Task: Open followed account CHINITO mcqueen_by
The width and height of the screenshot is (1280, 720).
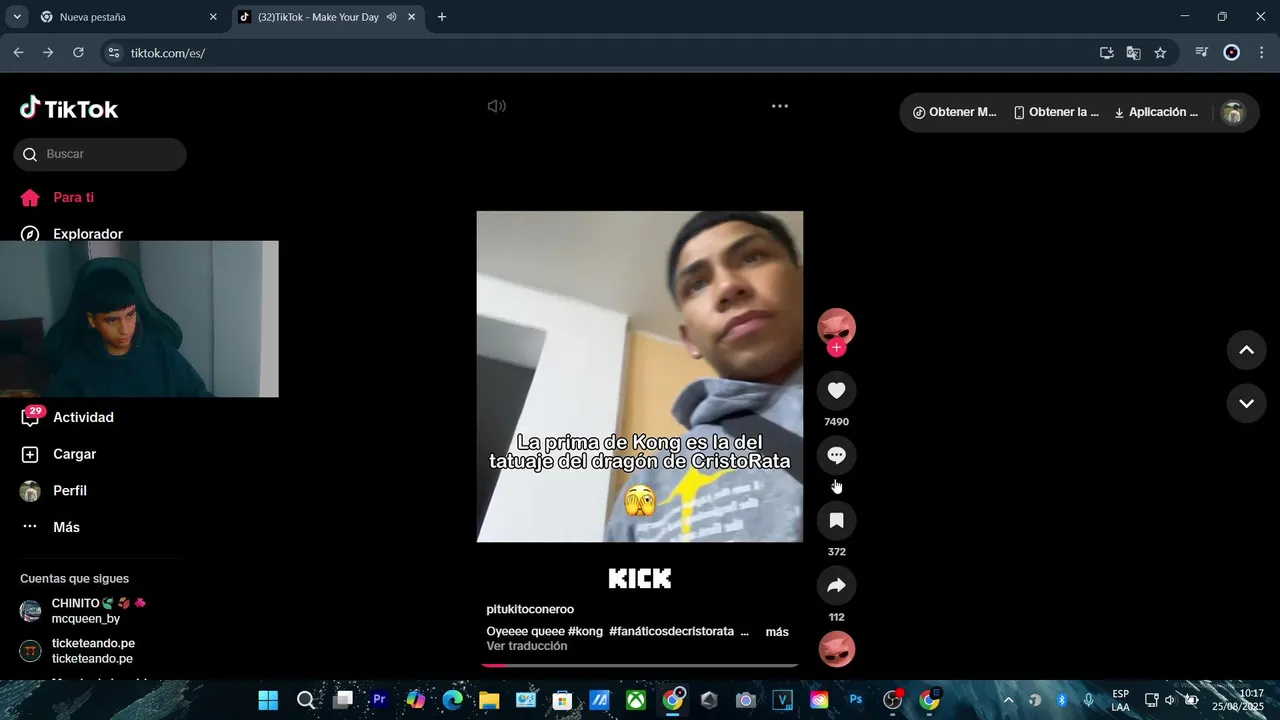Action: pos(85,611)
